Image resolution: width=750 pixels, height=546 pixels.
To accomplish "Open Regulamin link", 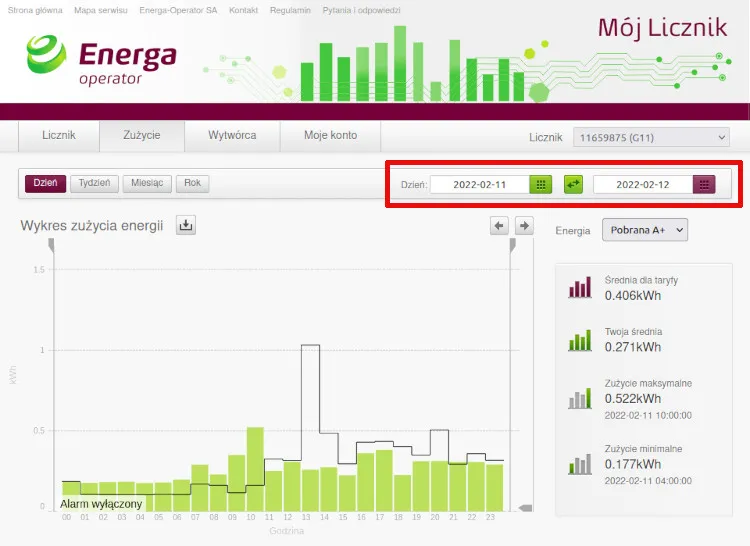I will coord(290,10).
